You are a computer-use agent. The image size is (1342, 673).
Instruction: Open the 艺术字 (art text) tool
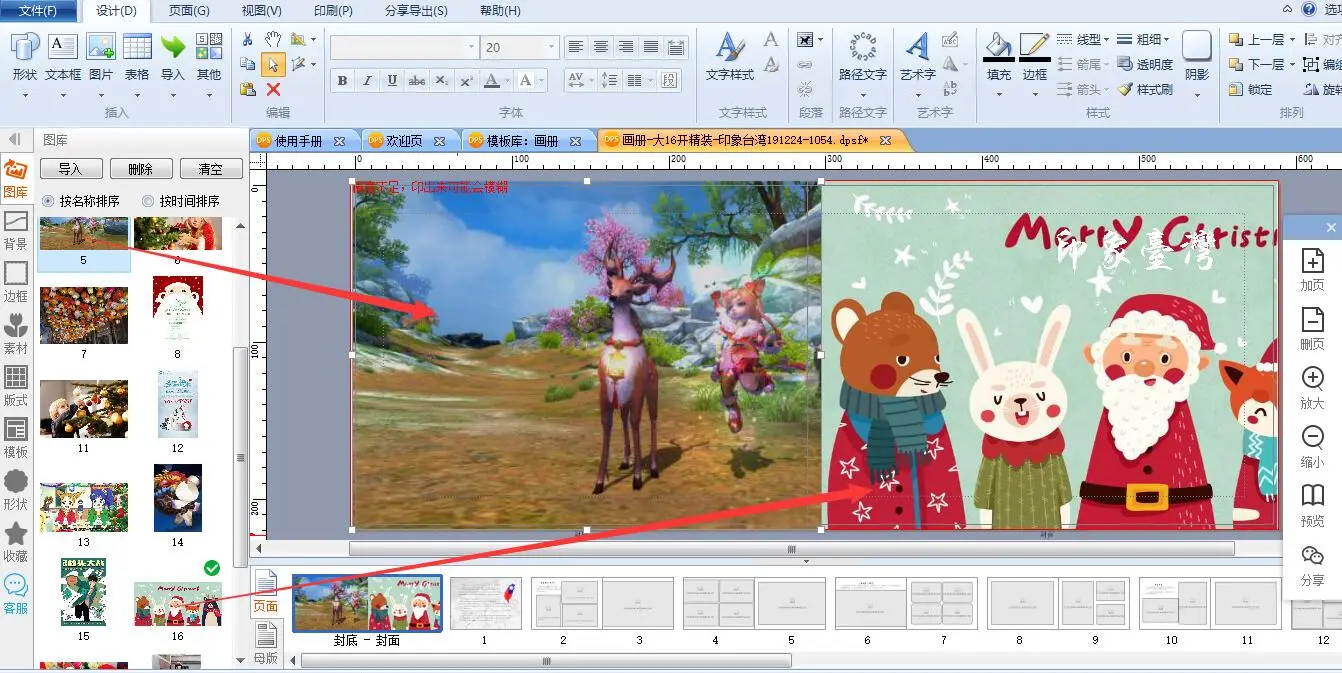[917, 47]
